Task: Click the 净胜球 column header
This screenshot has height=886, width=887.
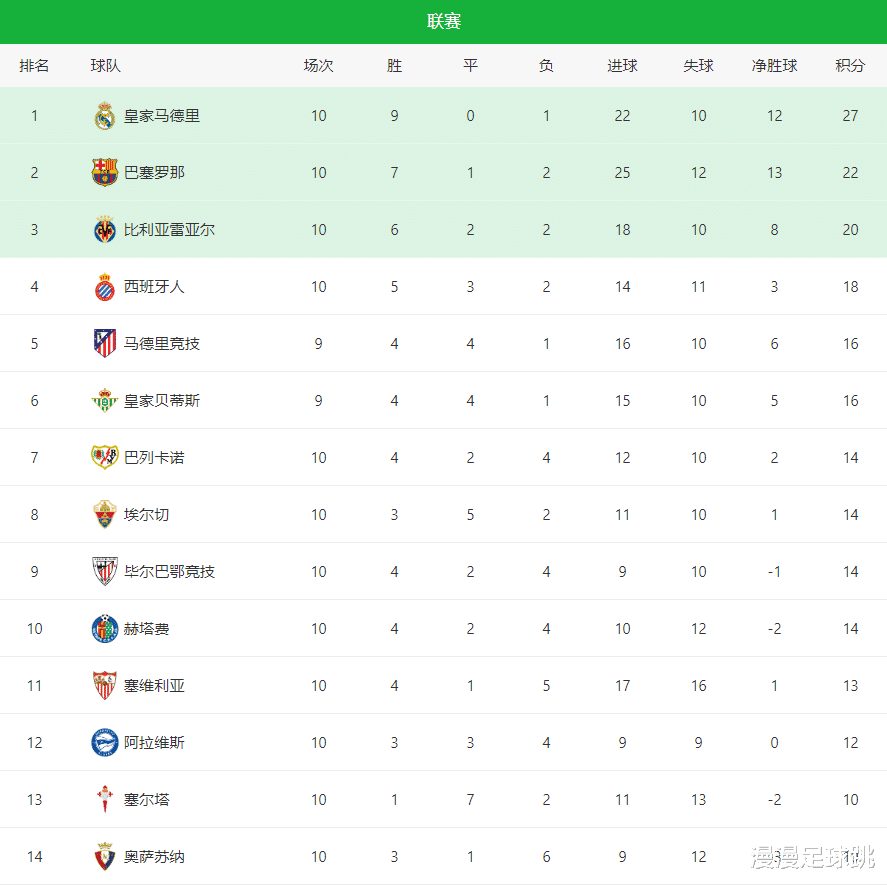Action: [774, 66]
